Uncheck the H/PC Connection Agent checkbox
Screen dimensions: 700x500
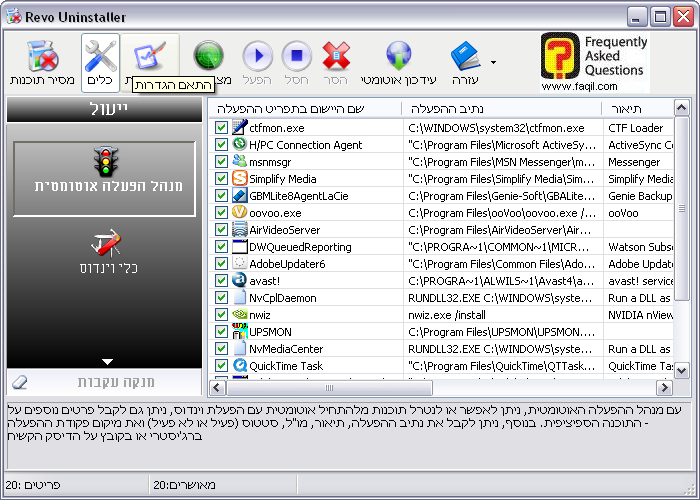(221, 145)
